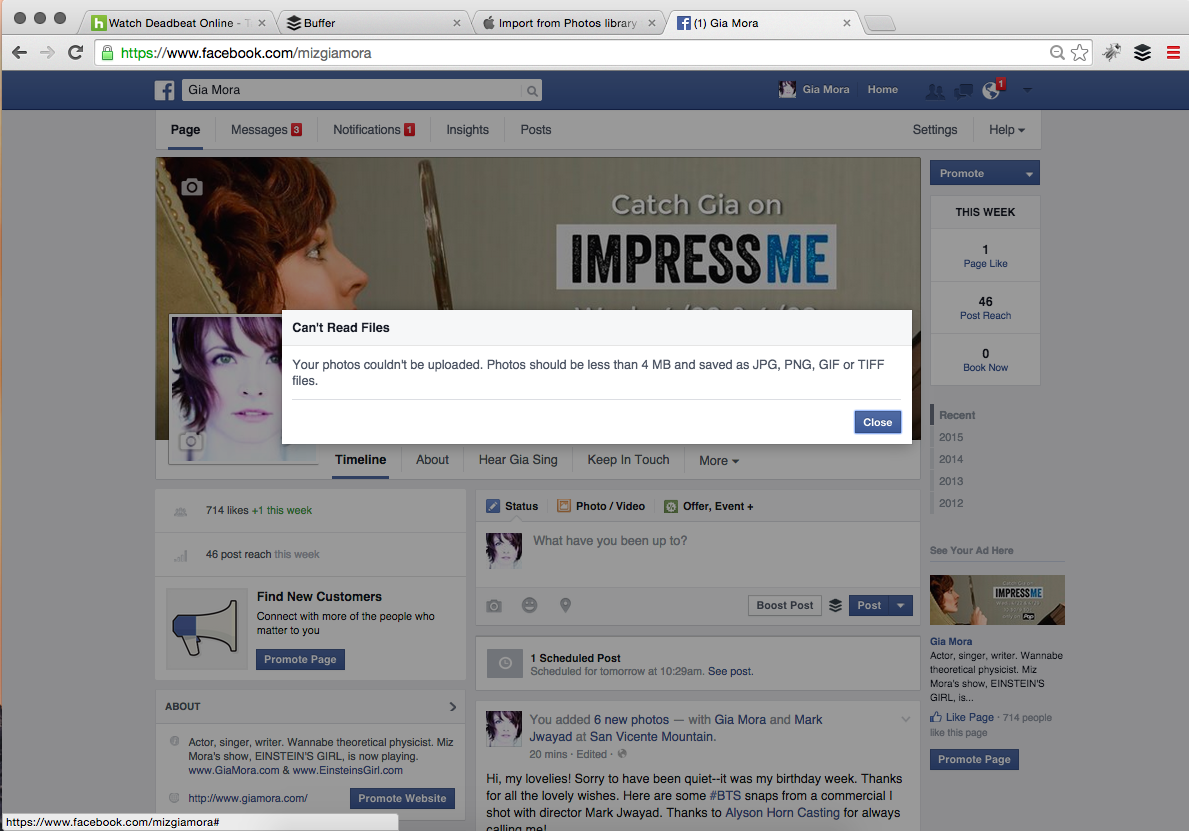Close the Can't Read Files dialog
1189x831 pixels.
tap(877, 422)
